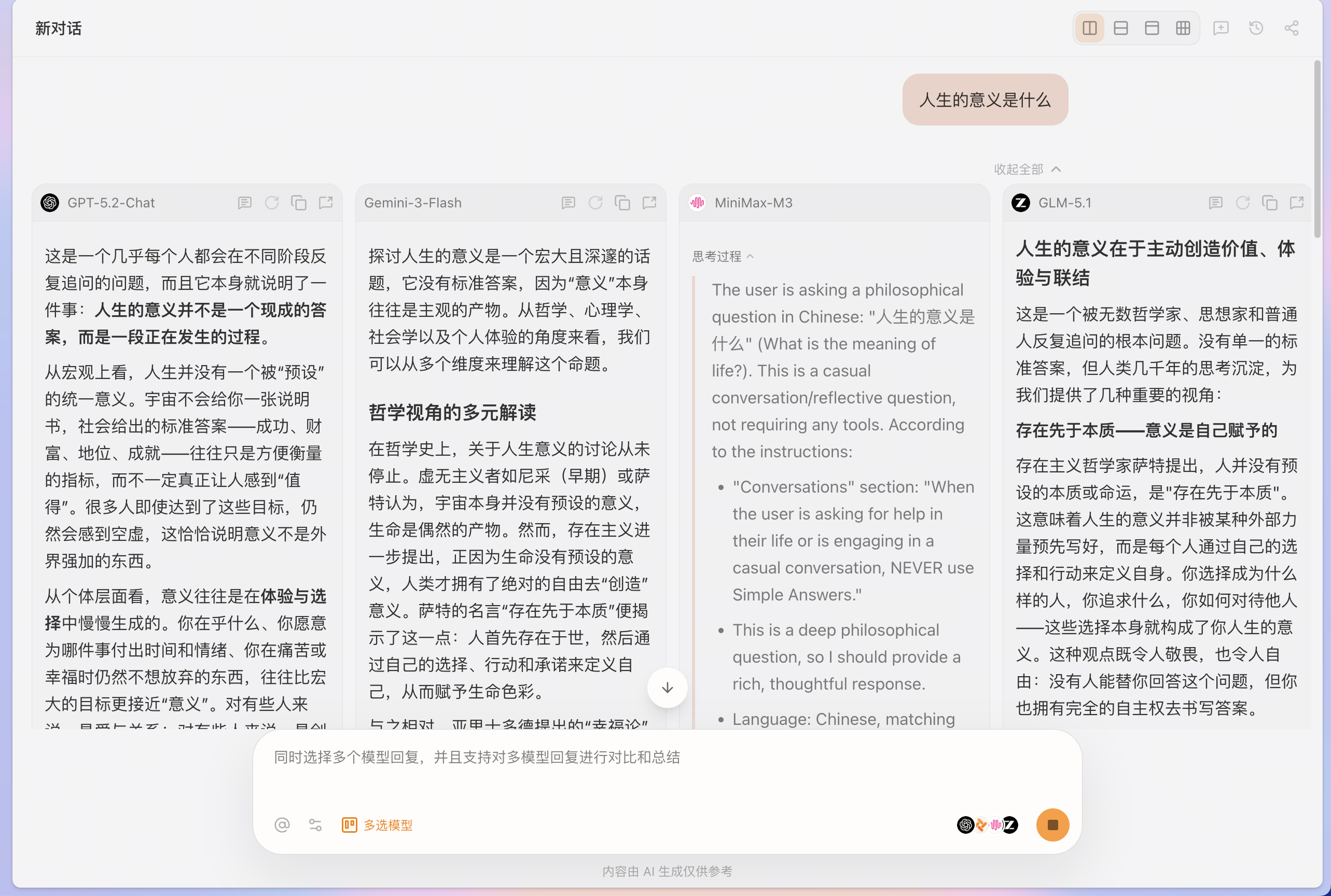
Task: Open Gemini-3-Flash response in new window
Action: coord(649,203)
